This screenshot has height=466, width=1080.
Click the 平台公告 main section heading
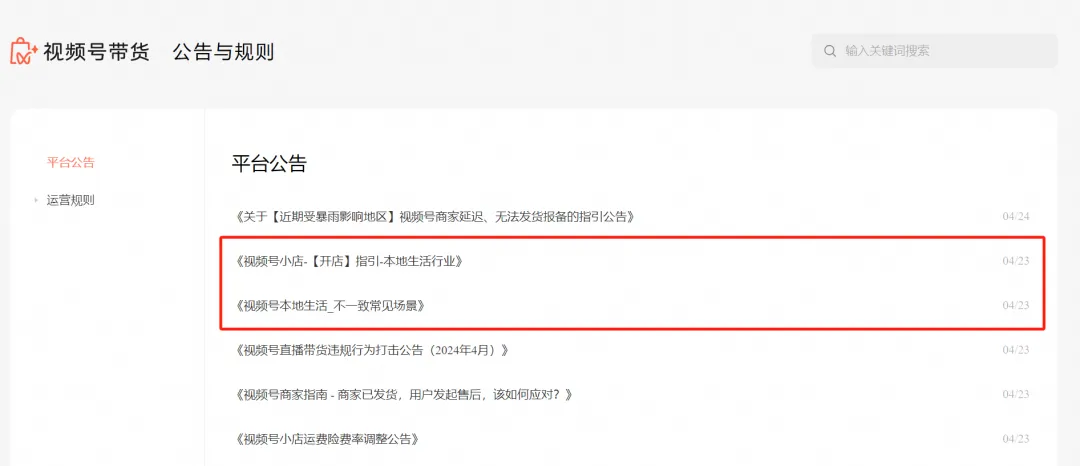tap(269, 164)
